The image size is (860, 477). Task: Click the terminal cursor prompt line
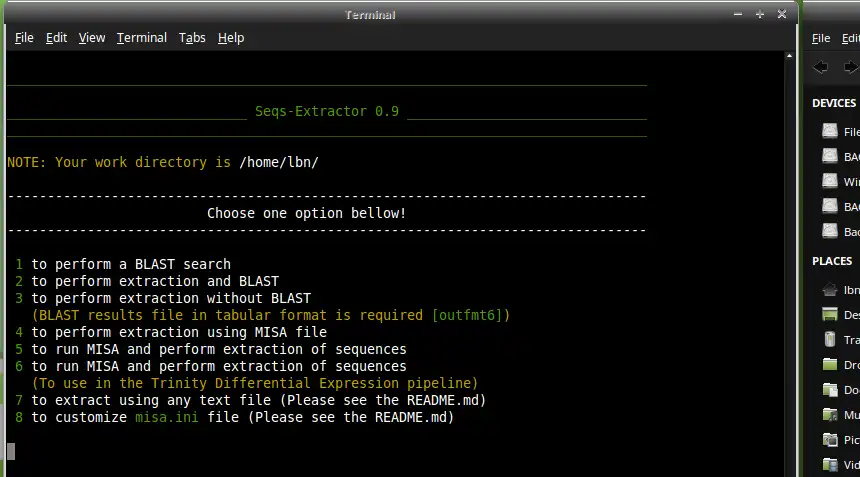click(11, 451)
